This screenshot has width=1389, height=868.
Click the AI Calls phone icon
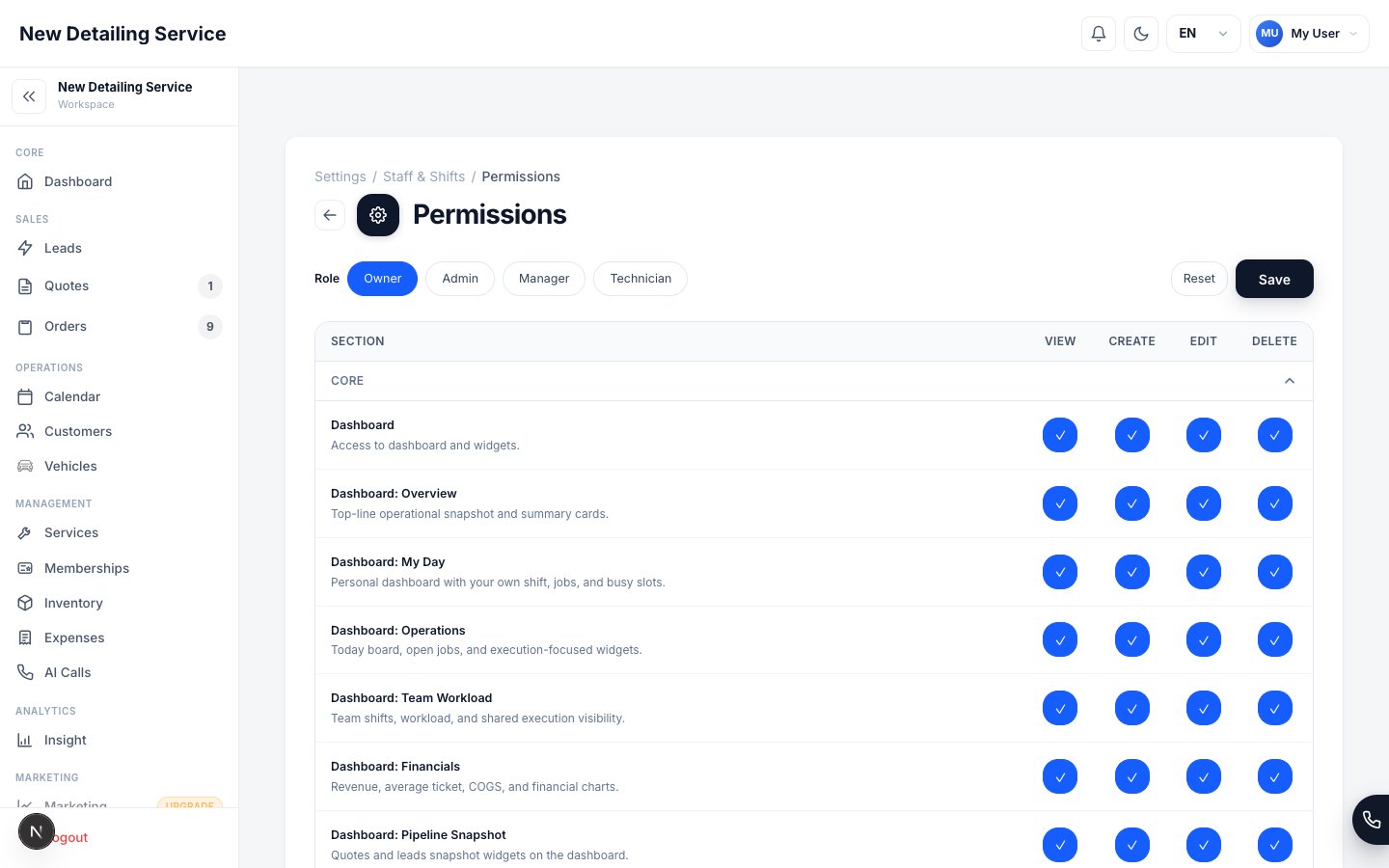(x=25, y=672)
